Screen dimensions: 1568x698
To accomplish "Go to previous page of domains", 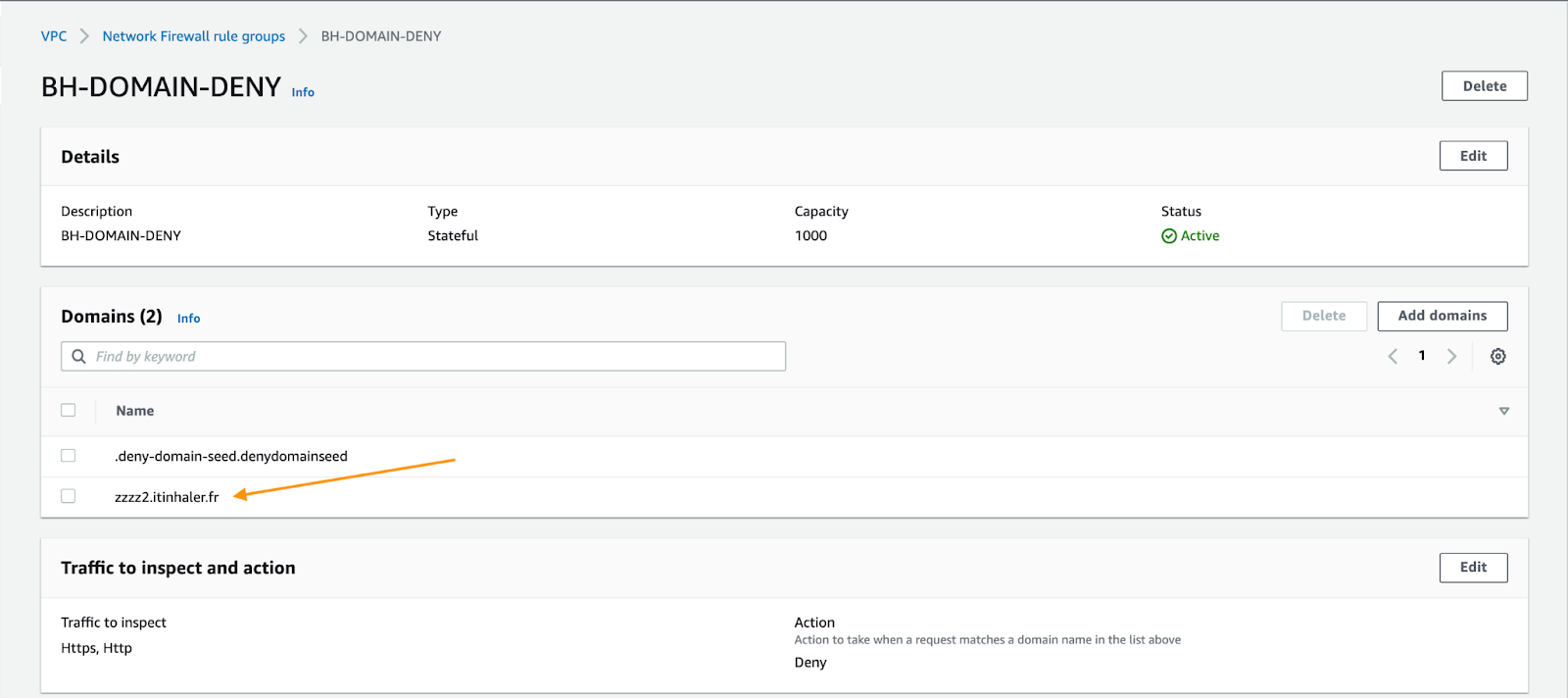I will 1393,357.
